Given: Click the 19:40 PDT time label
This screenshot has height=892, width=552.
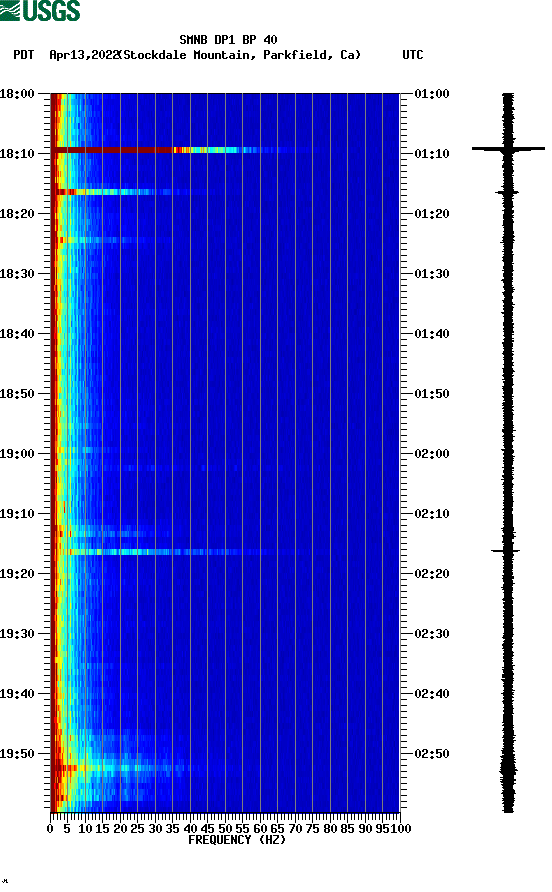Looking at the screenshot, I should click(17, 694).
